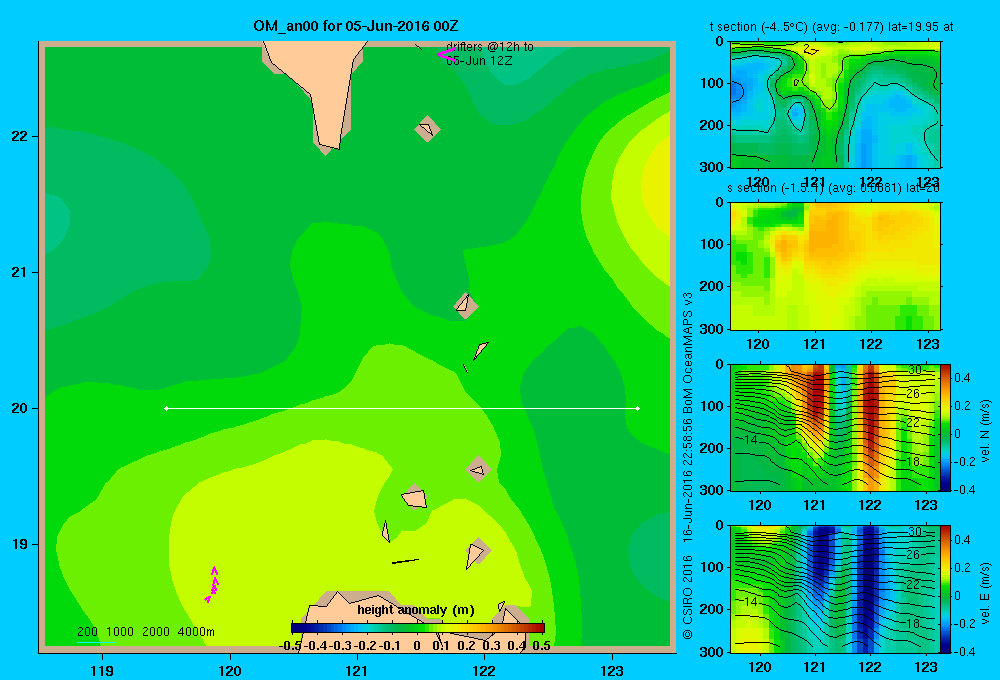Click the main map longitude label 121

[x=357, y=670]
